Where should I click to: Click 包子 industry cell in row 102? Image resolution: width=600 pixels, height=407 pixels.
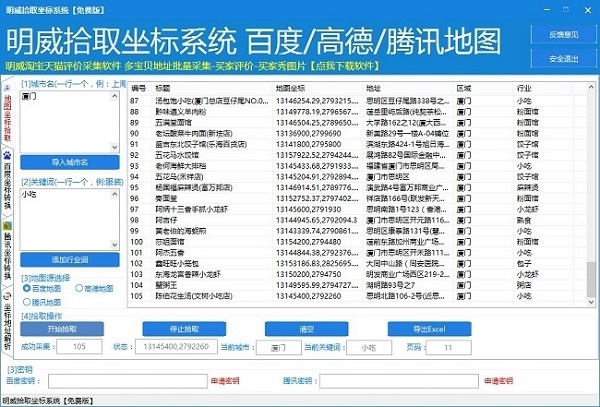tap(522, 264)
